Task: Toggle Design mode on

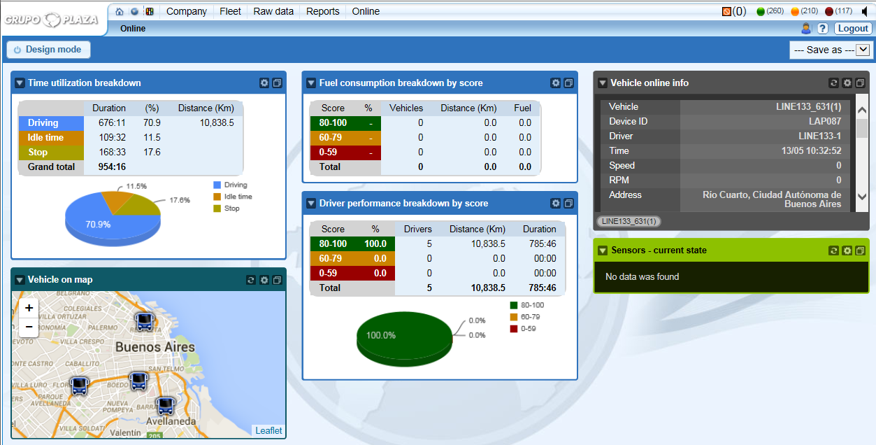Action: click(x=49, y=49)
